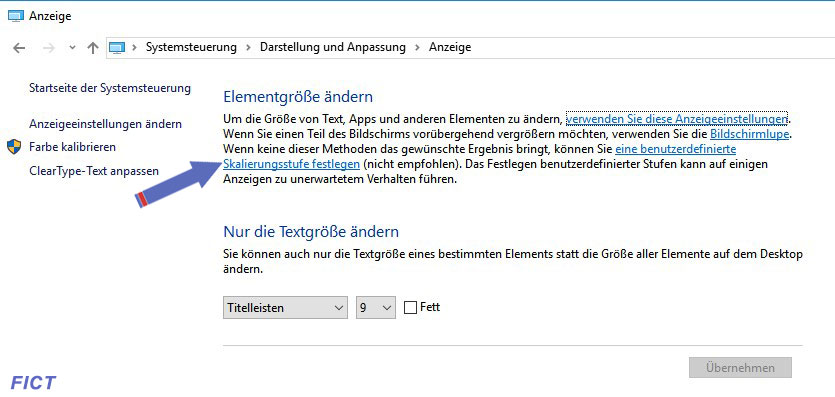The width and height of the screenshot is (835, 397).
Task: Follow 'verwenden Sie diese Anzeigeeinstellungen' link
Action: 676,118
